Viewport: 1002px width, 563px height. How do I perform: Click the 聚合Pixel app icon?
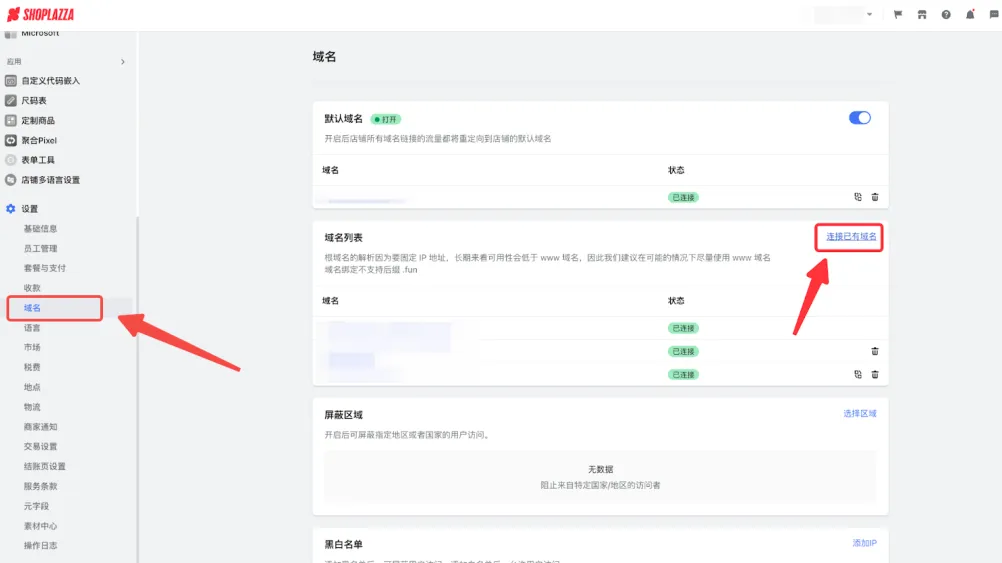(11, 140)
